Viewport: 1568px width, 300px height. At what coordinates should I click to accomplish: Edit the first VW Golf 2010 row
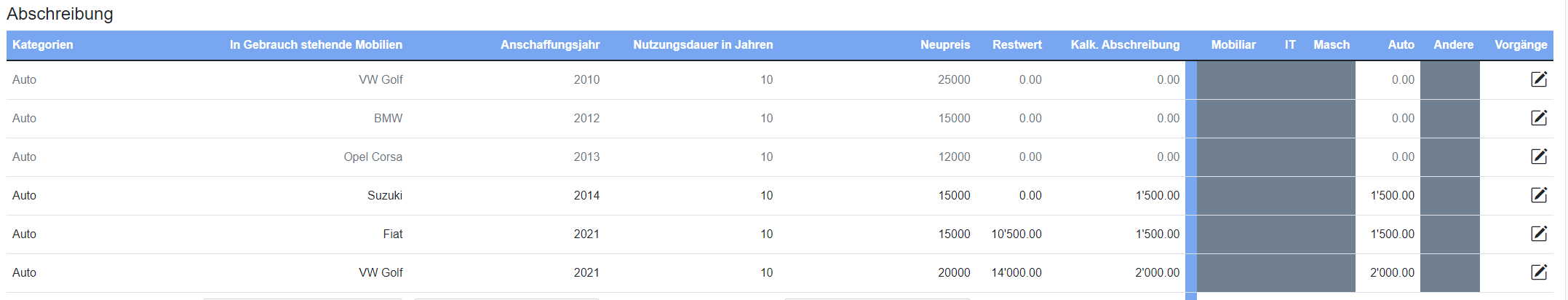point(1539,79)
